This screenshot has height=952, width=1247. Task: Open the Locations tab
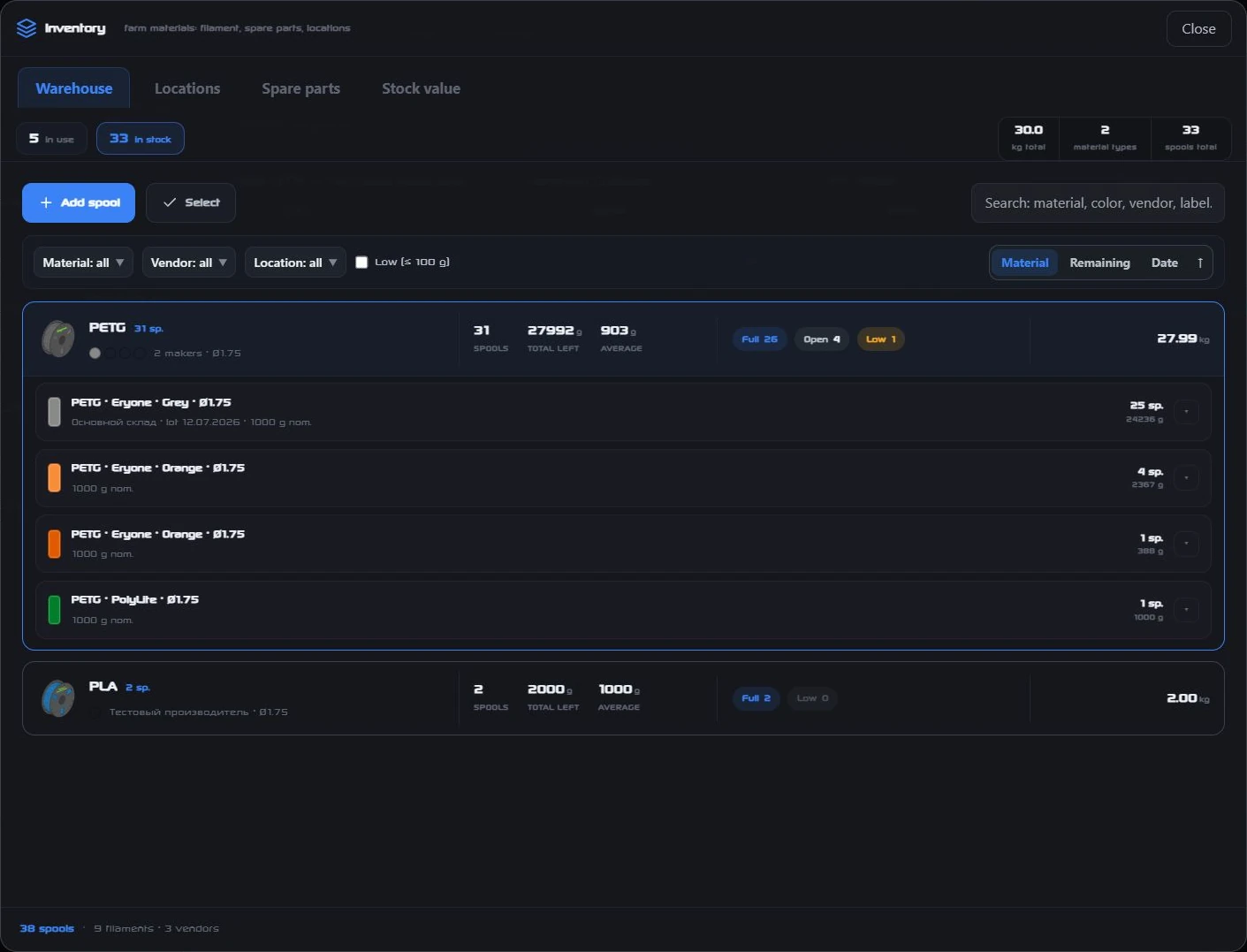[x=187, y=88]
